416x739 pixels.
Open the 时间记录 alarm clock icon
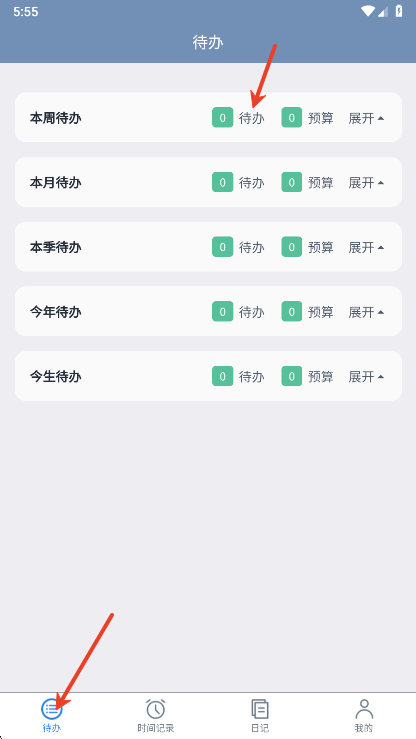click(155, 708)
